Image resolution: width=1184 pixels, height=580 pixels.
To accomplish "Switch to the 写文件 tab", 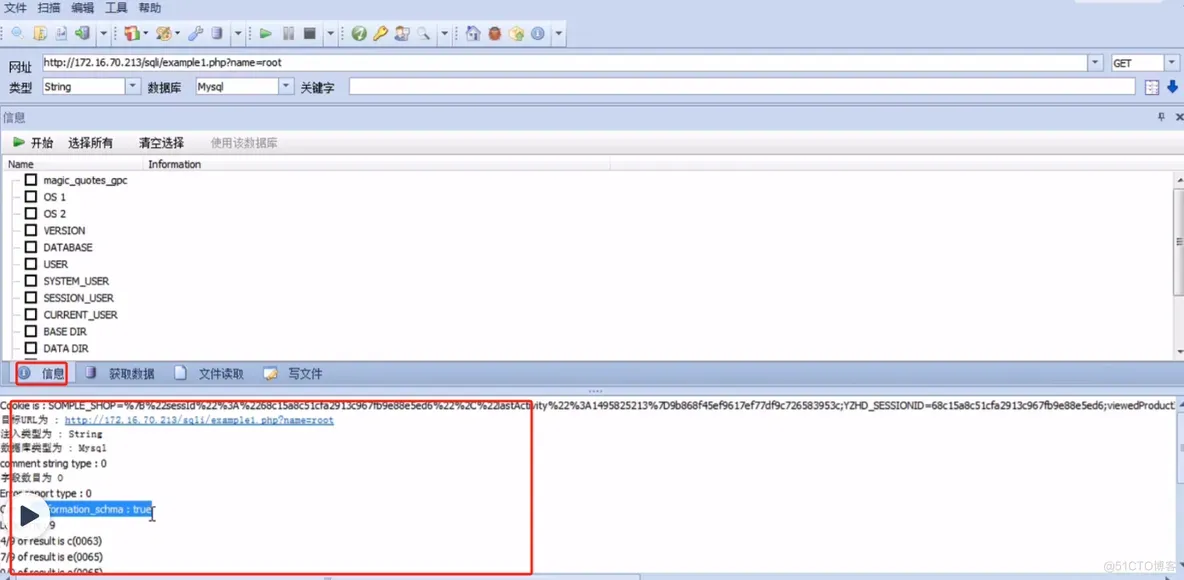I will click(293, 373).
